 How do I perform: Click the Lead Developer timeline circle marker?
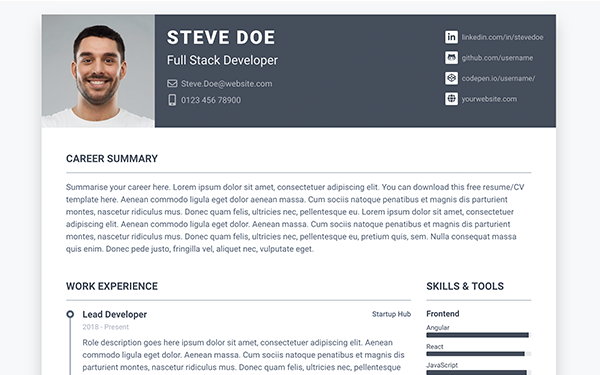pos(70,314)
